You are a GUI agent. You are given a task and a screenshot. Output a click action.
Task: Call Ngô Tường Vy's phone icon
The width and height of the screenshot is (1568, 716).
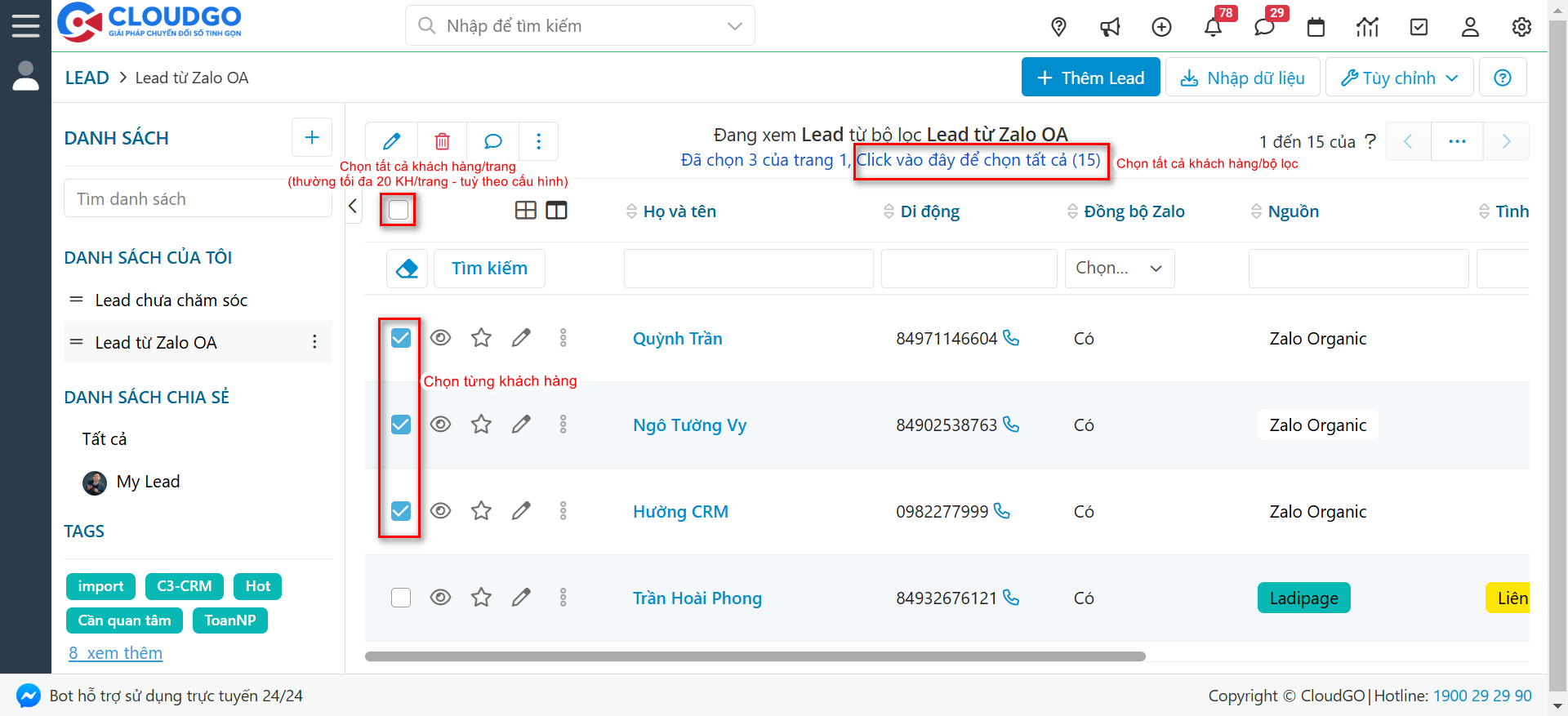point(1011,425)
